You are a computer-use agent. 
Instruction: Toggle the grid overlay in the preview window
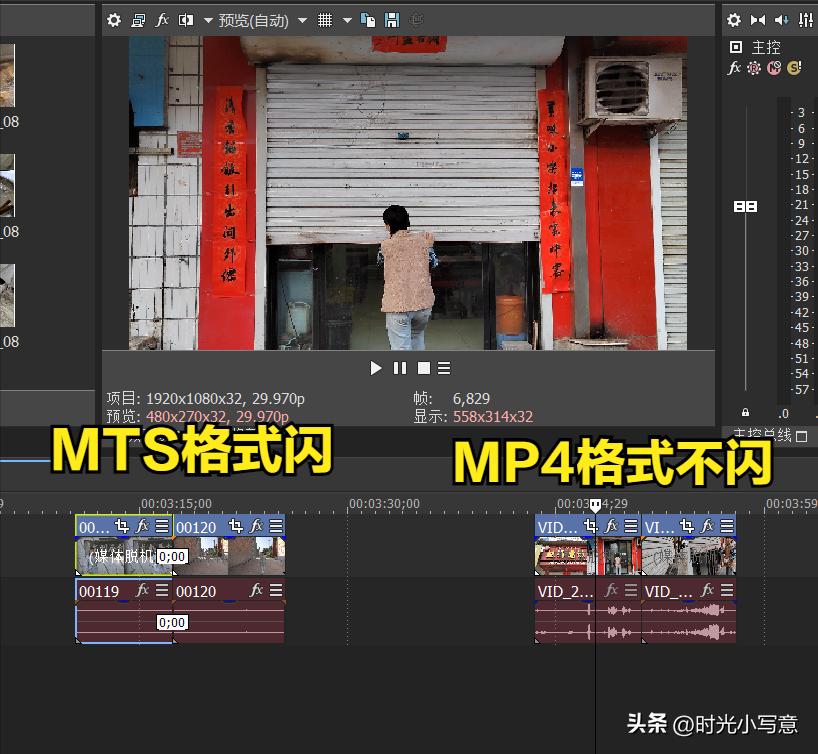[x=324, y=20]
